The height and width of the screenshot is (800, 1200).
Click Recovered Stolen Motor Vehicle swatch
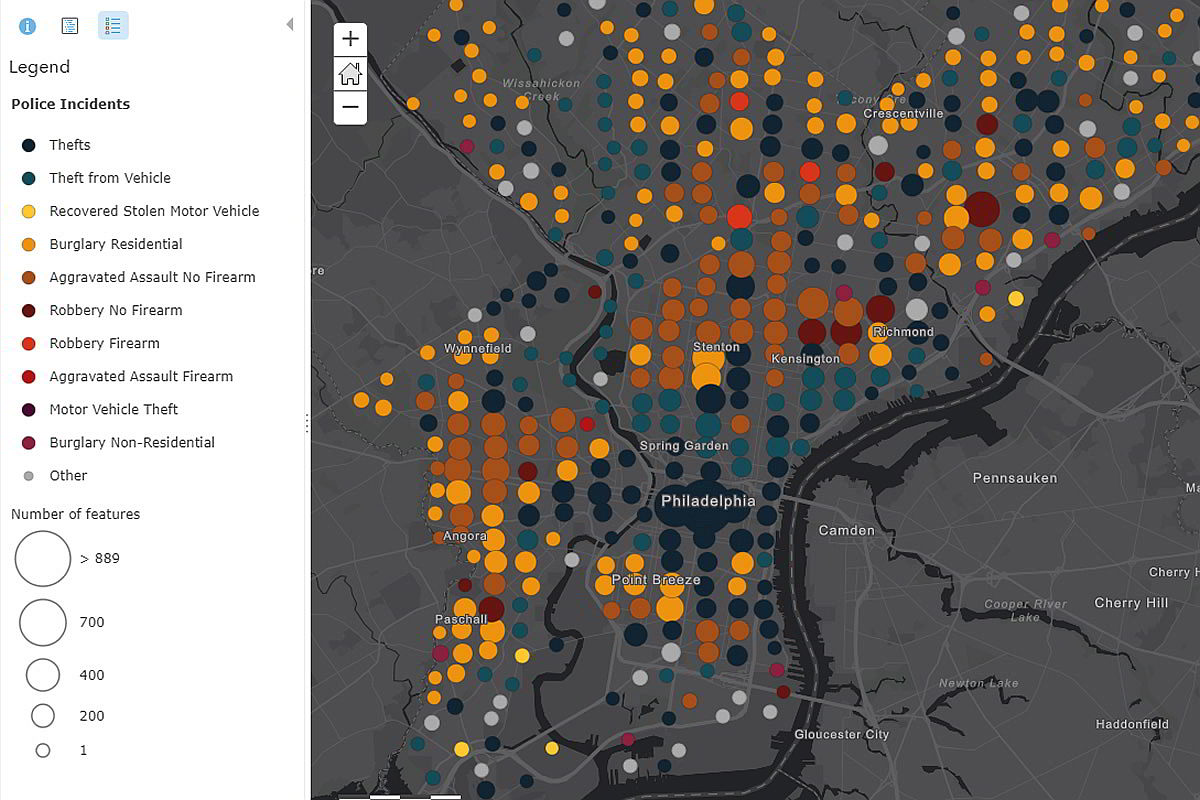[x=29, y=211]
